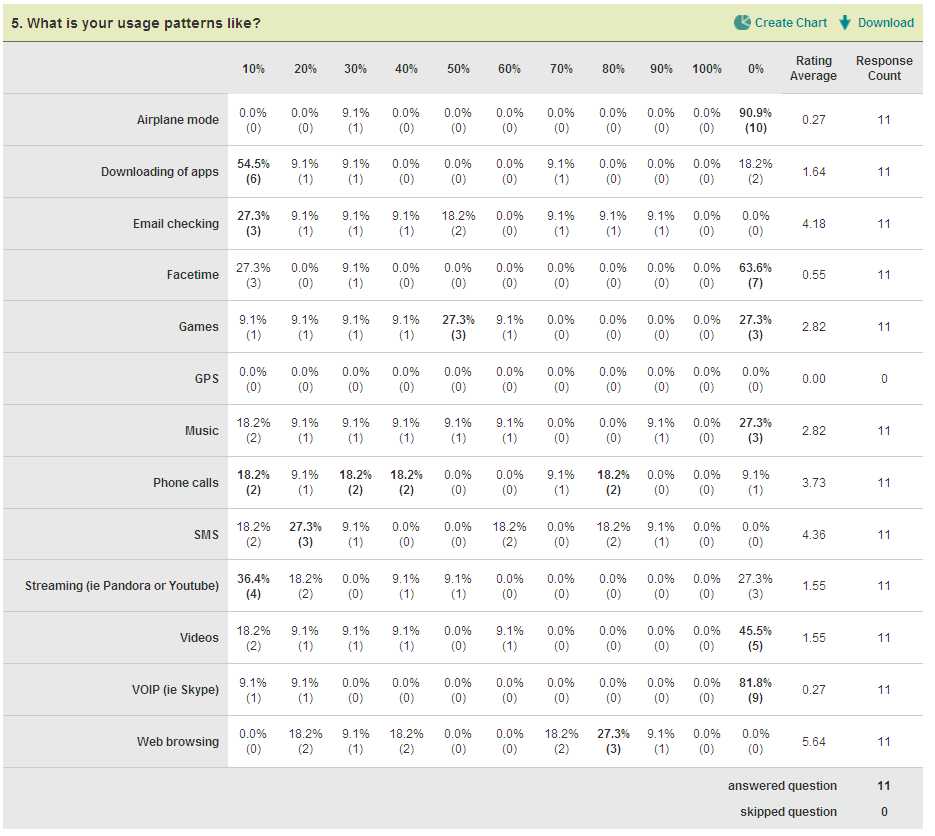This screenshot has width=935, height=836.
Task: Click the Downloading of apps row label
Action: [x=160, y=172]
